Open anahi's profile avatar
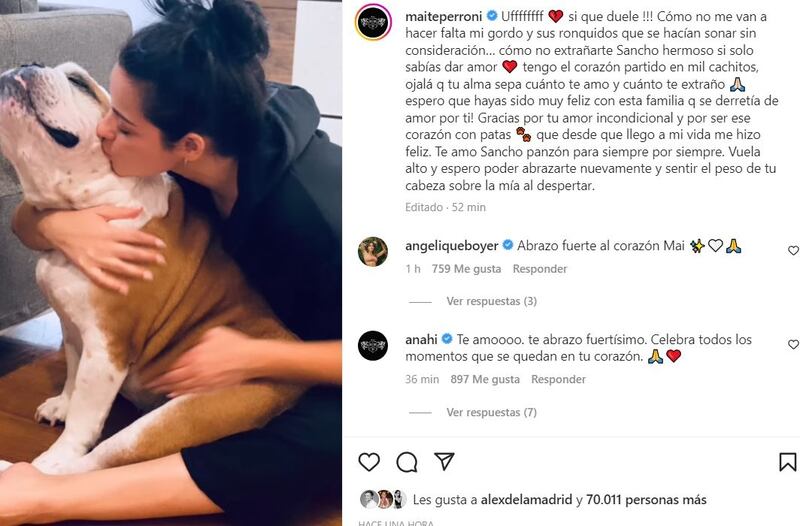800x526 pixels. (373, 345)
